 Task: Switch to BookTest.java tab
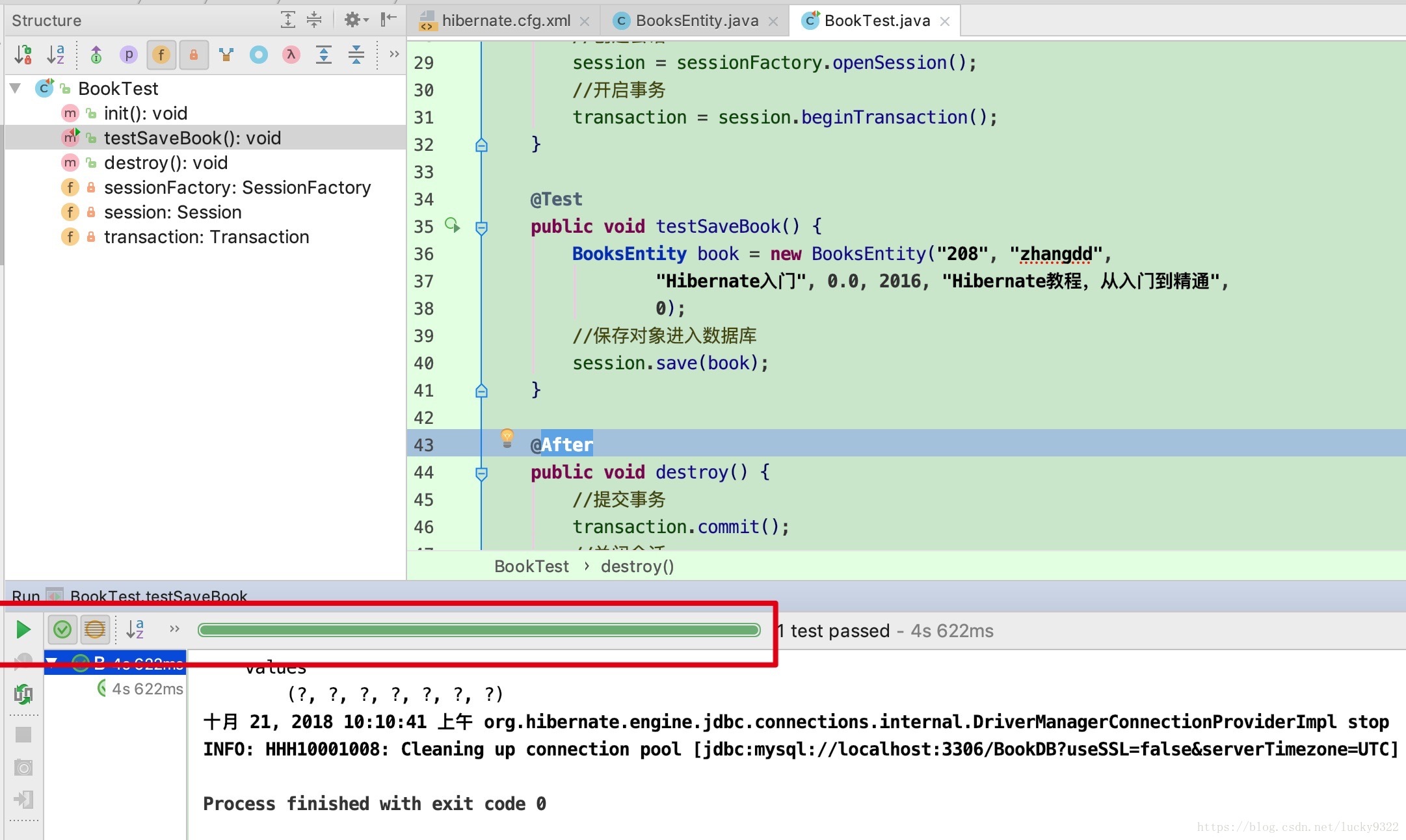coord(877,21)
